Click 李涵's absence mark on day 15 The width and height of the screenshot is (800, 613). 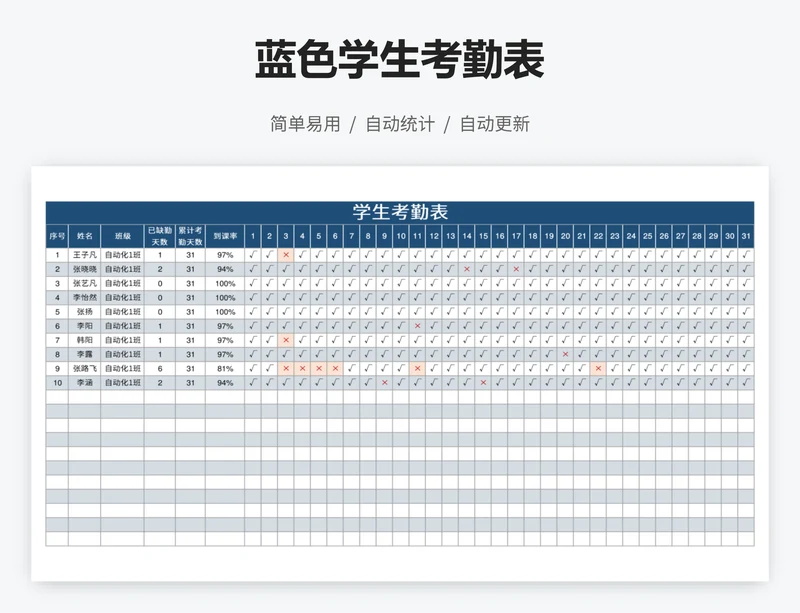click(483, 383)
